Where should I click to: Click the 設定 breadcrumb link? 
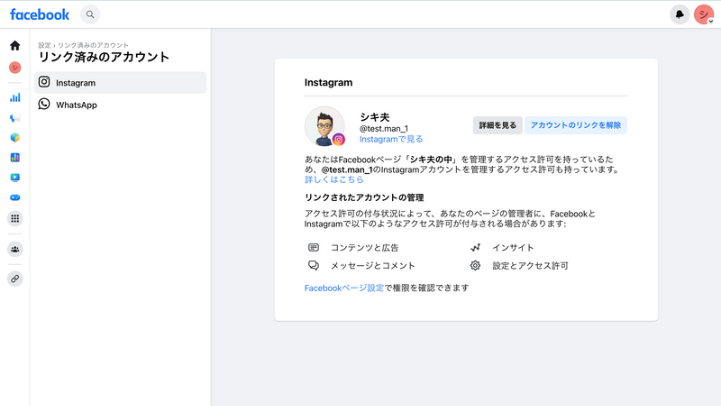[x=45, y=45]
